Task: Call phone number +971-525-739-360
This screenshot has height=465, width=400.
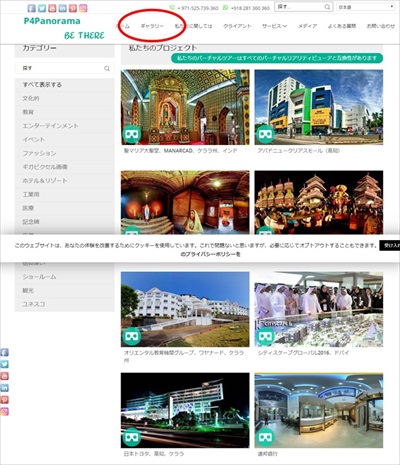Action: pos(198,8)
